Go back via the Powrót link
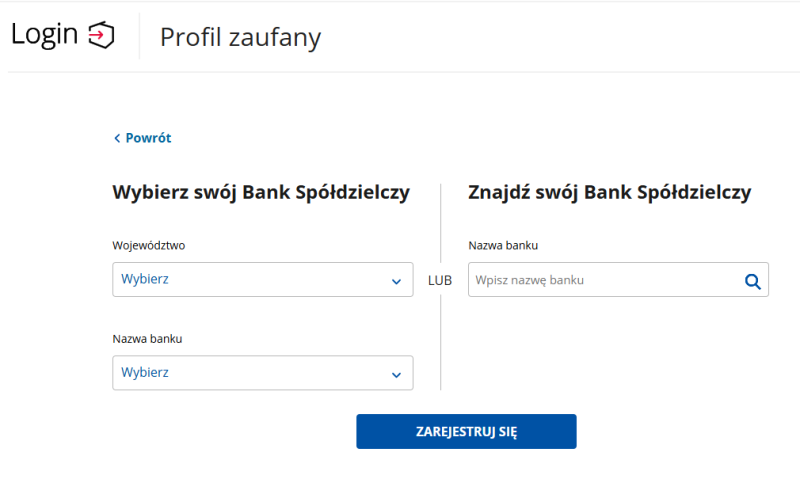 click(x=148, y=138)
